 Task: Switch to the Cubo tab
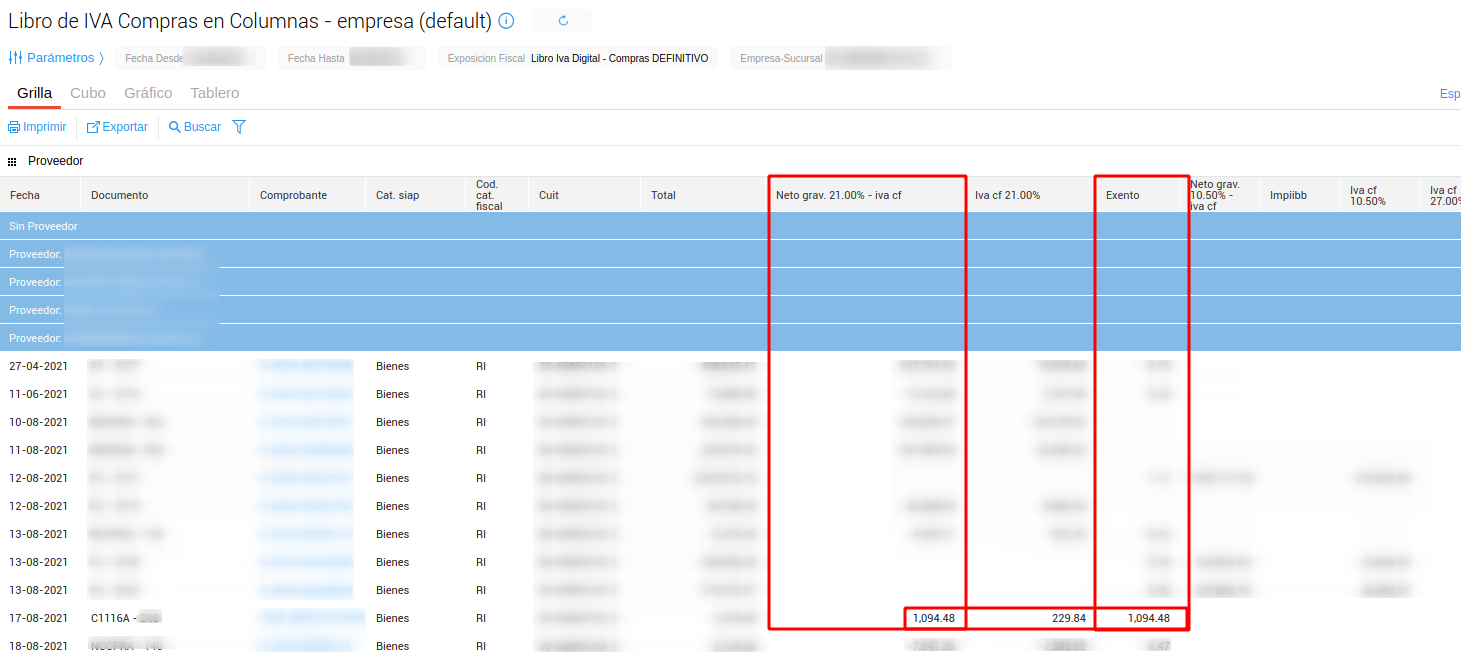click(x=88, y=93)
